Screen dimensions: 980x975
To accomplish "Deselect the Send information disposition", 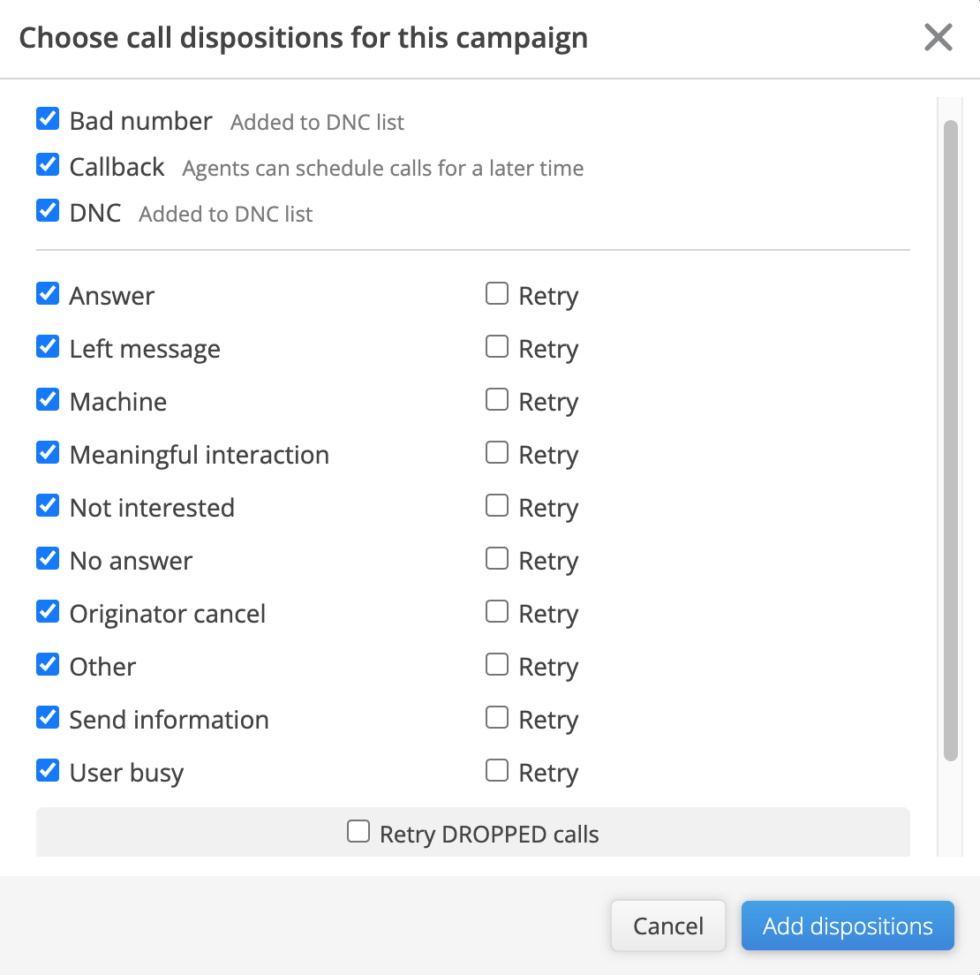I will [47, 718].
